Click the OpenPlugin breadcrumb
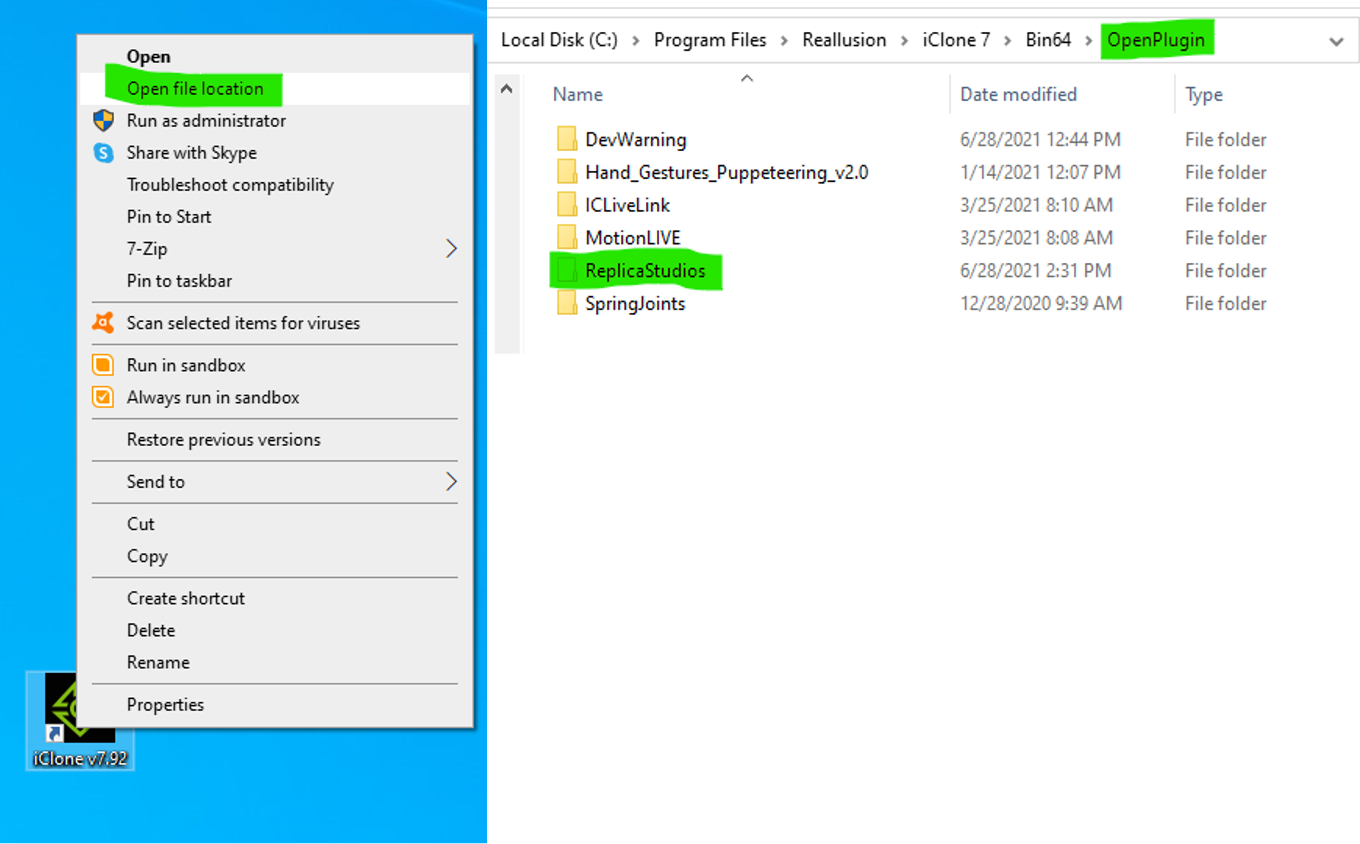1360x844 pixels. click(1156, 40)
